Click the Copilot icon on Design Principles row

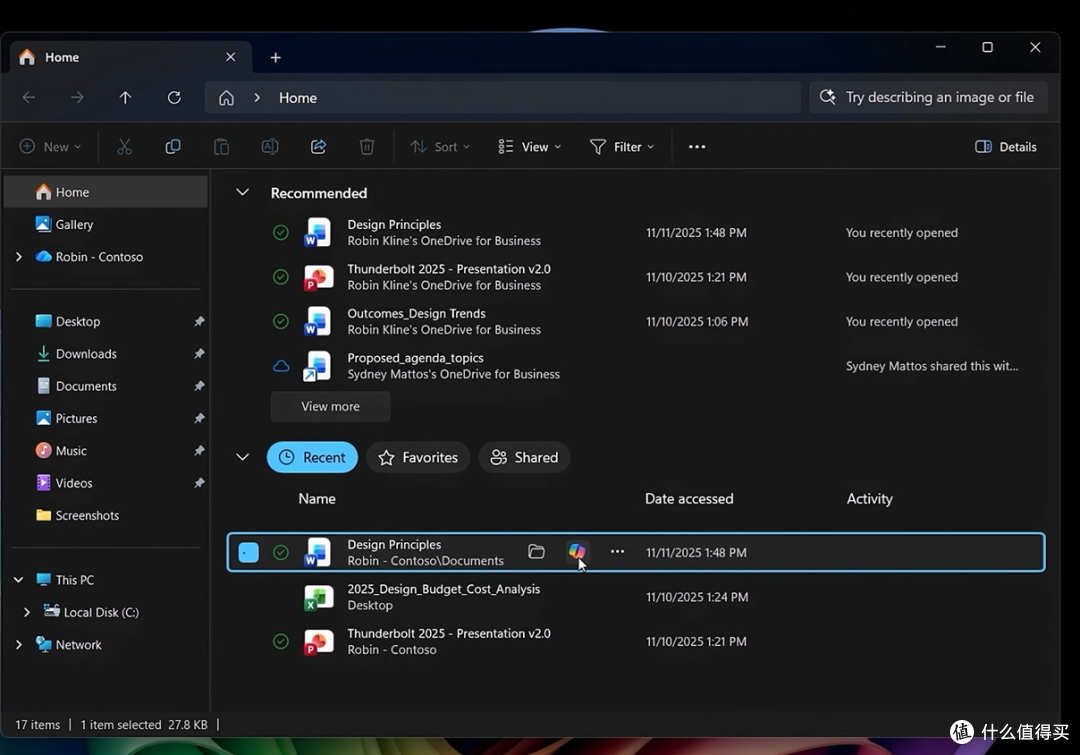[x=577, y=551]
